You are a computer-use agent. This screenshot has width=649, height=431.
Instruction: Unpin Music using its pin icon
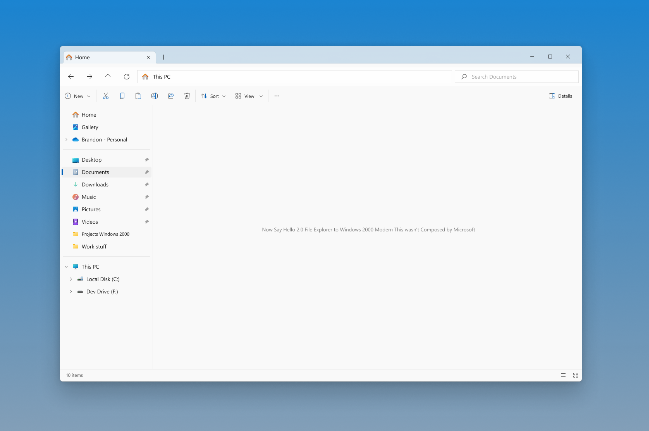[x=147, y=197]
